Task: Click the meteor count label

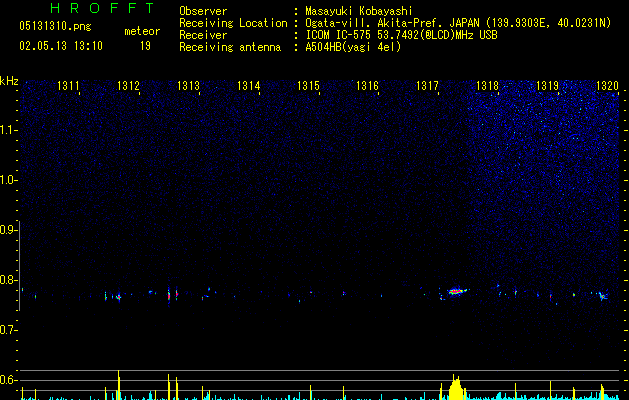Action: 142,31
